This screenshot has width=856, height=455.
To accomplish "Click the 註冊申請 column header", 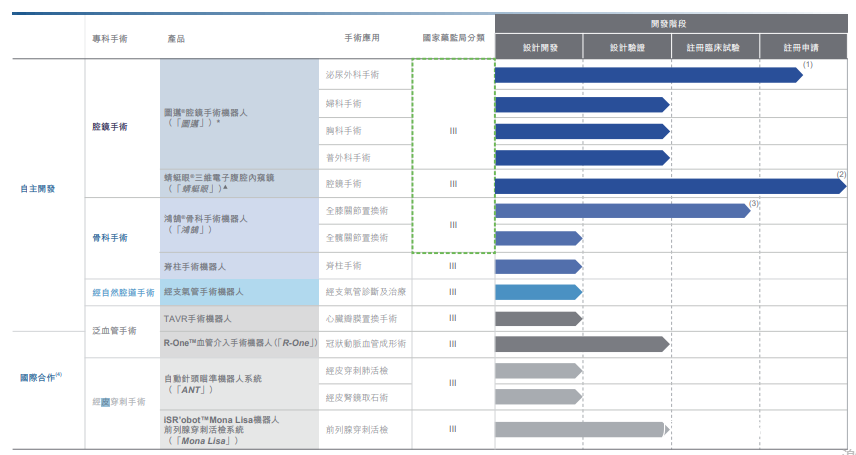I will point(803,47).
